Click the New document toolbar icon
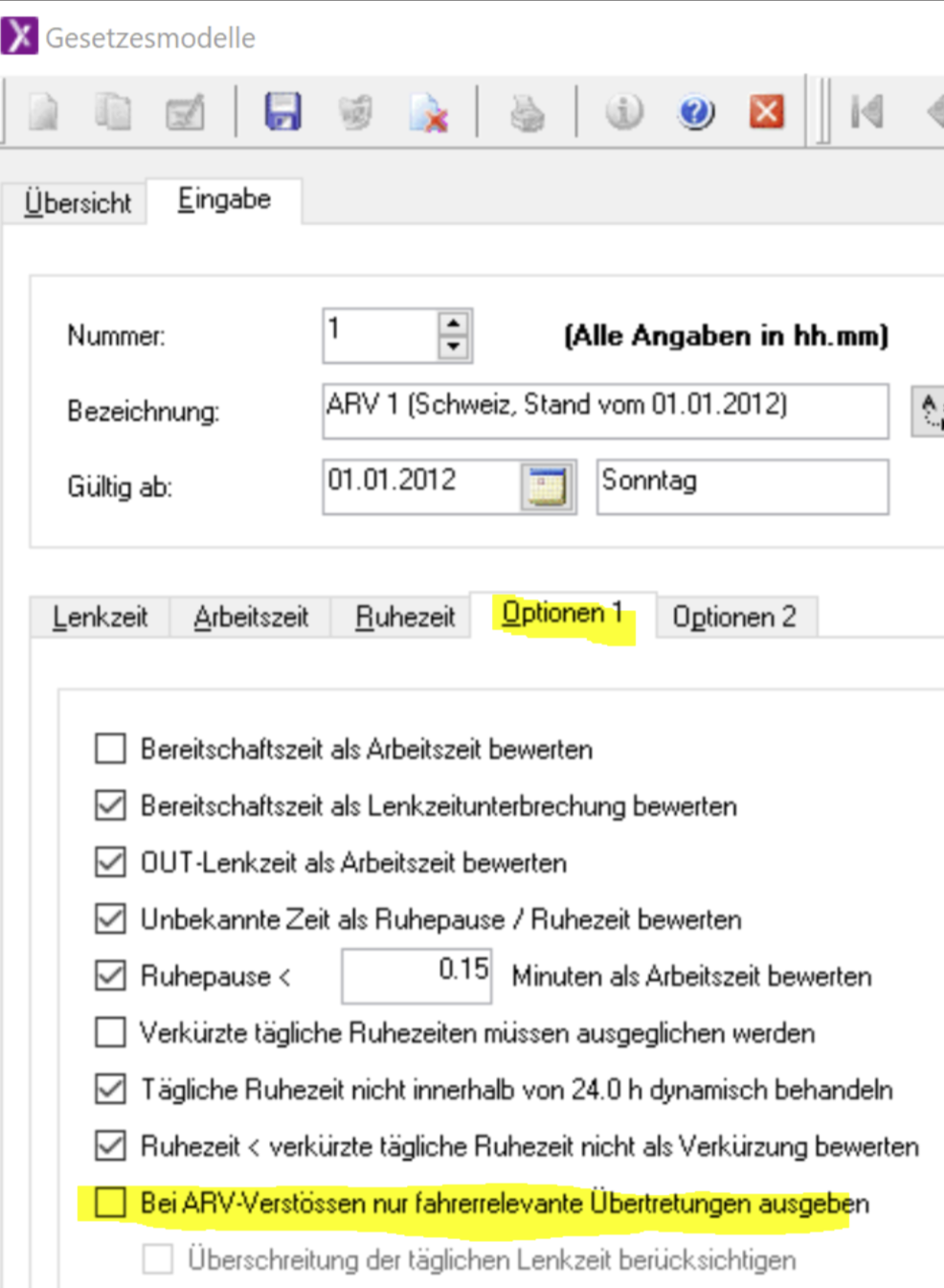The image size is (944, 1288). point(43,113)
